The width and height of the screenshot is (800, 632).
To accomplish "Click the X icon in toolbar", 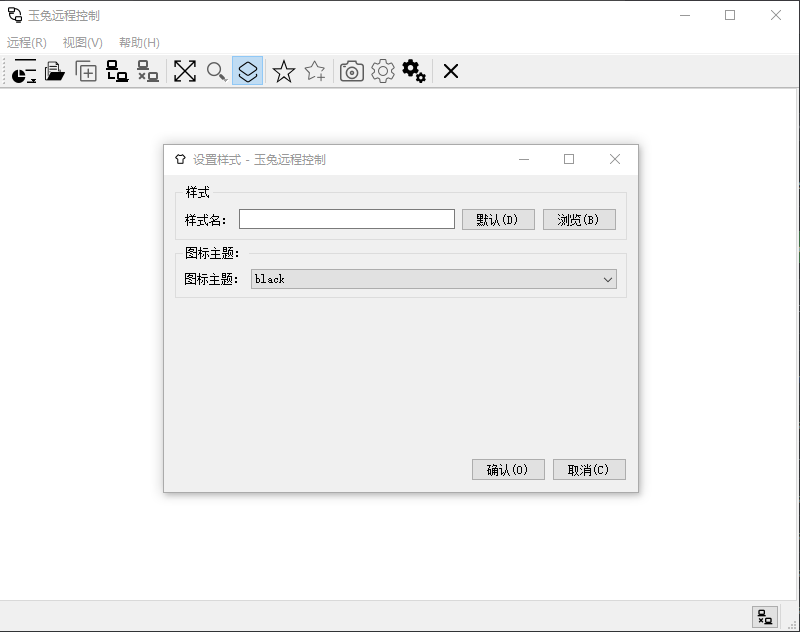I will pos(451,71).
